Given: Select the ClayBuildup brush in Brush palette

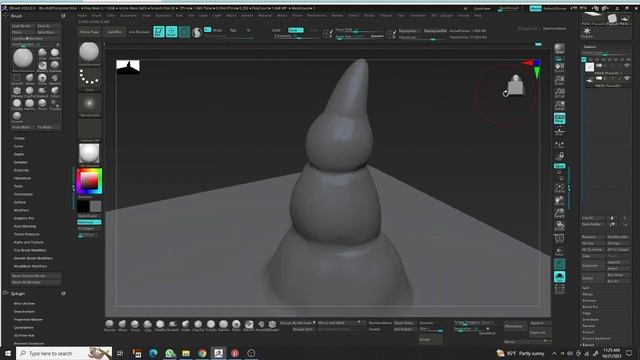Looking at the screenshot, I should (x=55, y=53).
